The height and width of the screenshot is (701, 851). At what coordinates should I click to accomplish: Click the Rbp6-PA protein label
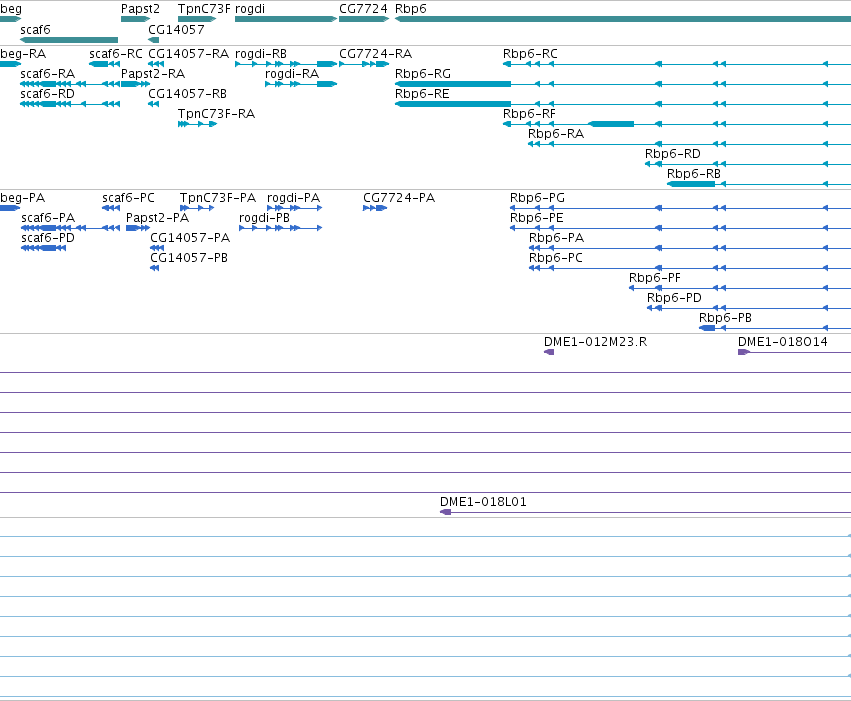[x=556, y=238]
